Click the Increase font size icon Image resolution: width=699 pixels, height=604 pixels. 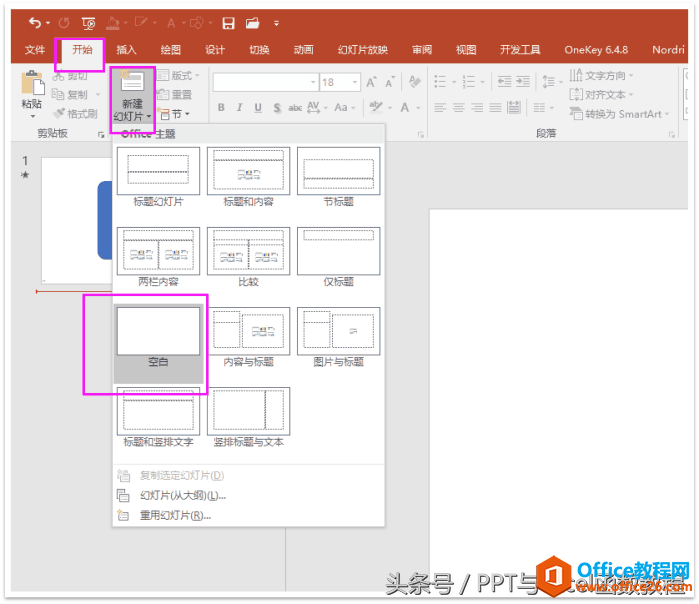click(372, 82)
